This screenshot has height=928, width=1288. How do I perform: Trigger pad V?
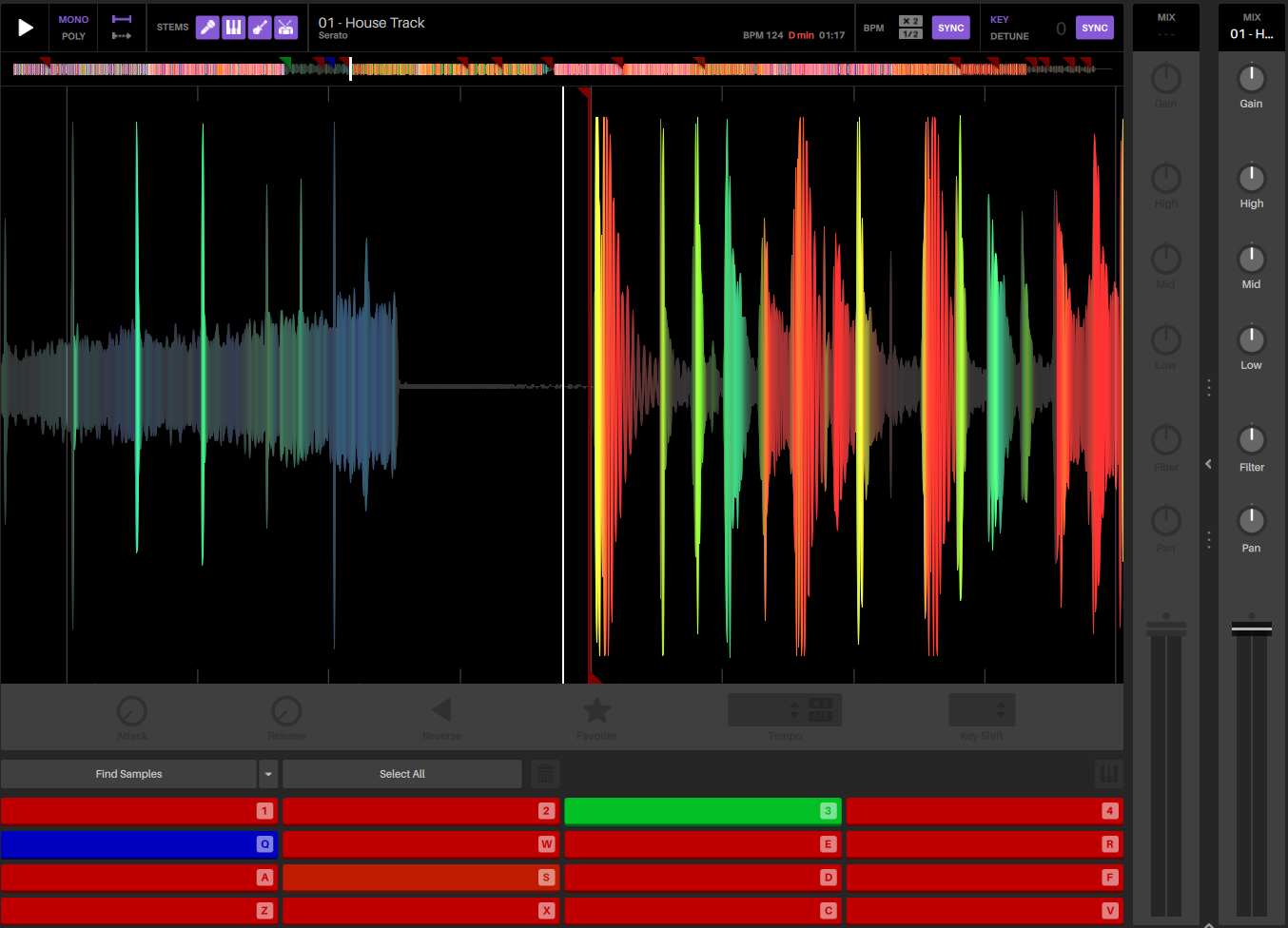click(x=985, y=911)
